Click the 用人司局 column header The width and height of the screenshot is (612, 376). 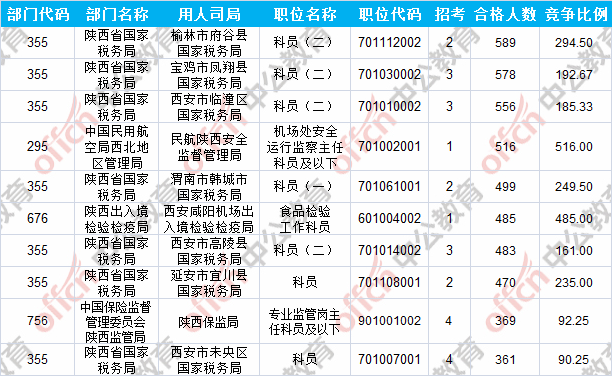(209, 14)
